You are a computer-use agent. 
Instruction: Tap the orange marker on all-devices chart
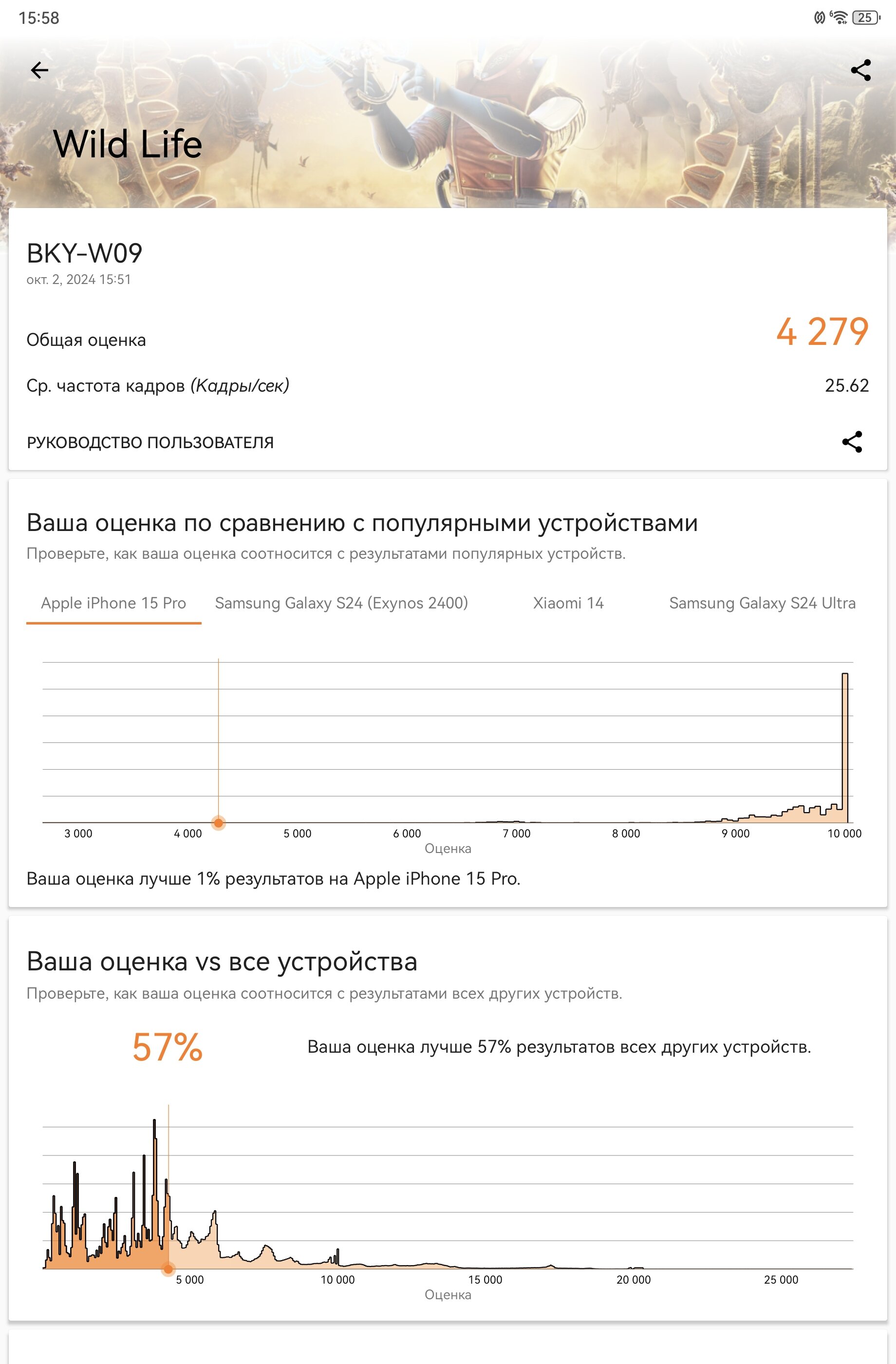pos(168,1269)
